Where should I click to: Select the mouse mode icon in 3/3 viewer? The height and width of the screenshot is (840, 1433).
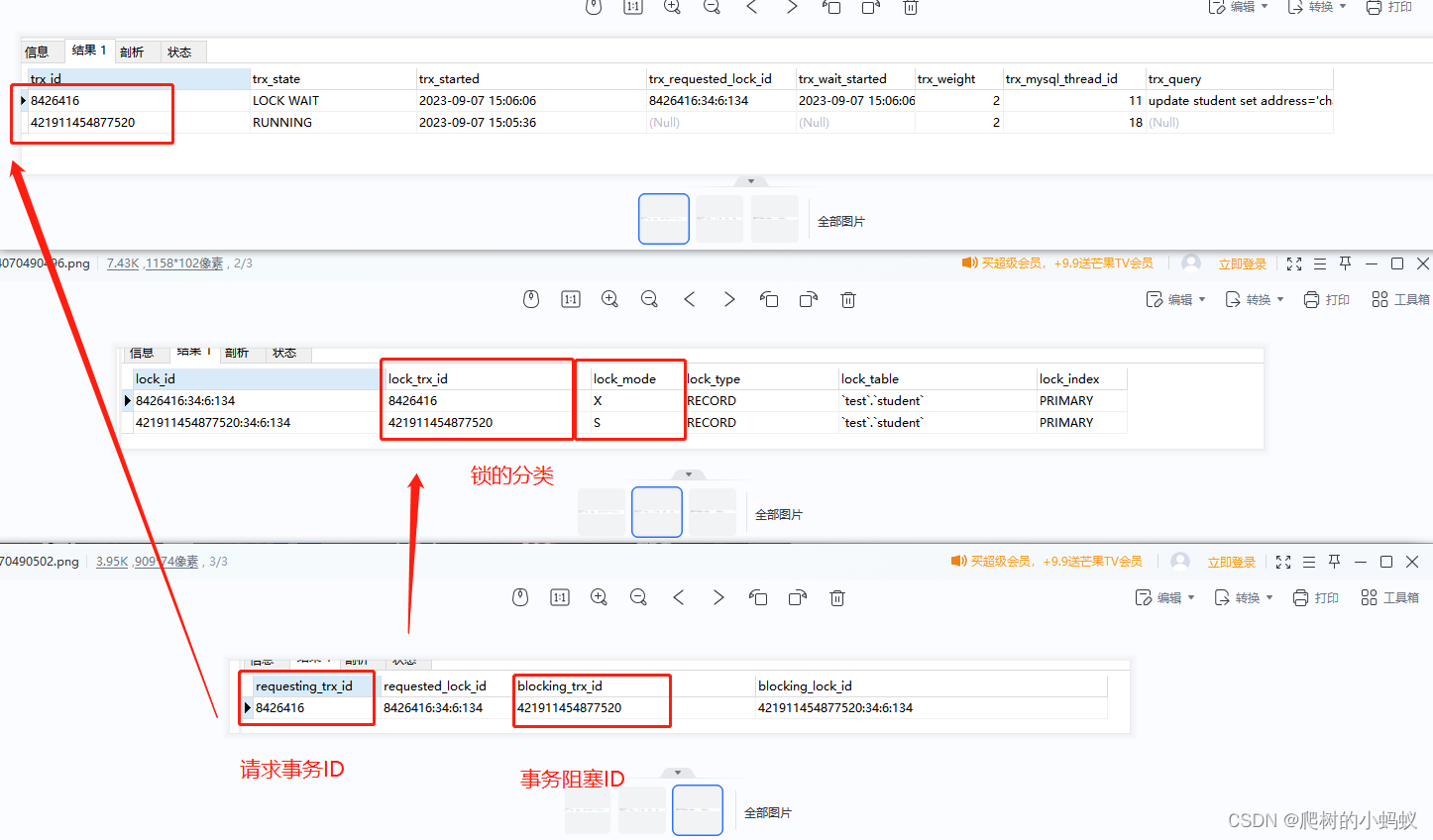tap(520, 597)
